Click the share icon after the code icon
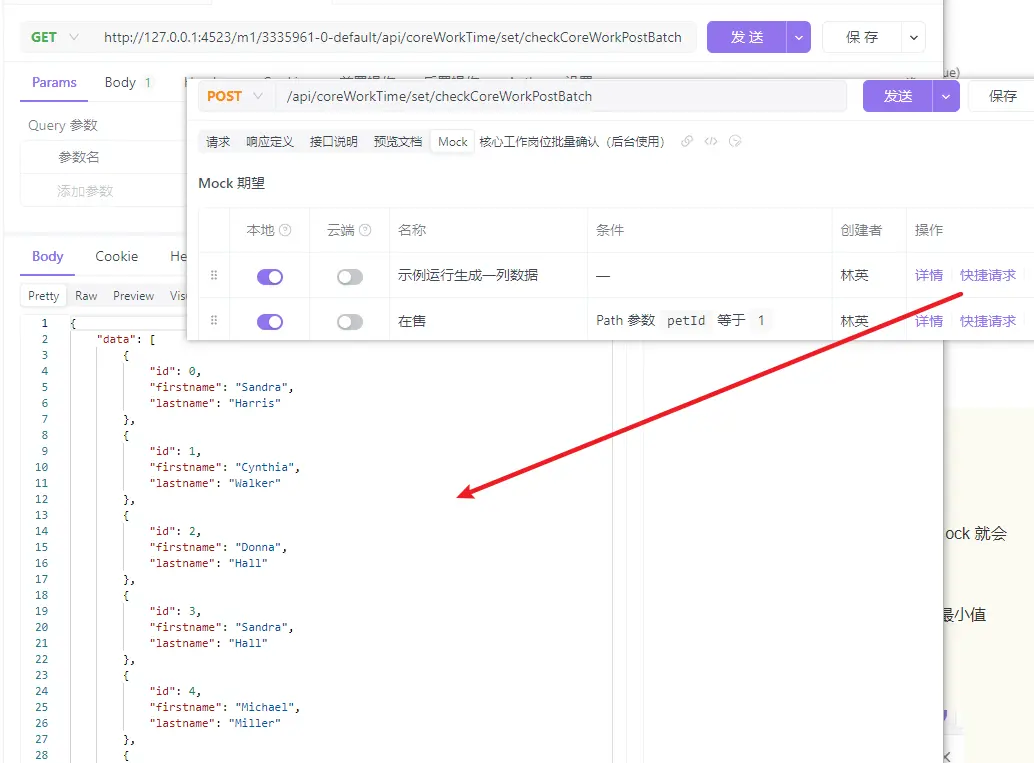 pos(735,141)
